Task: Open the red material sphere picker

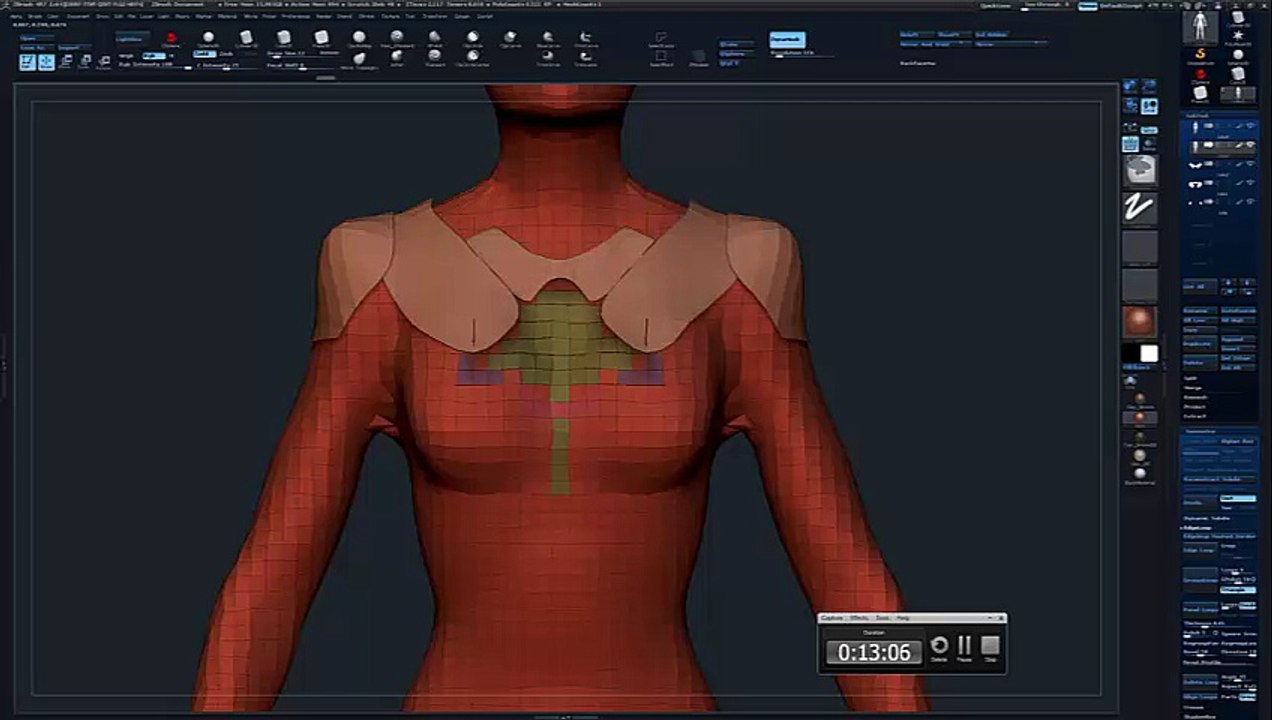Action: tap(1140, 321)
